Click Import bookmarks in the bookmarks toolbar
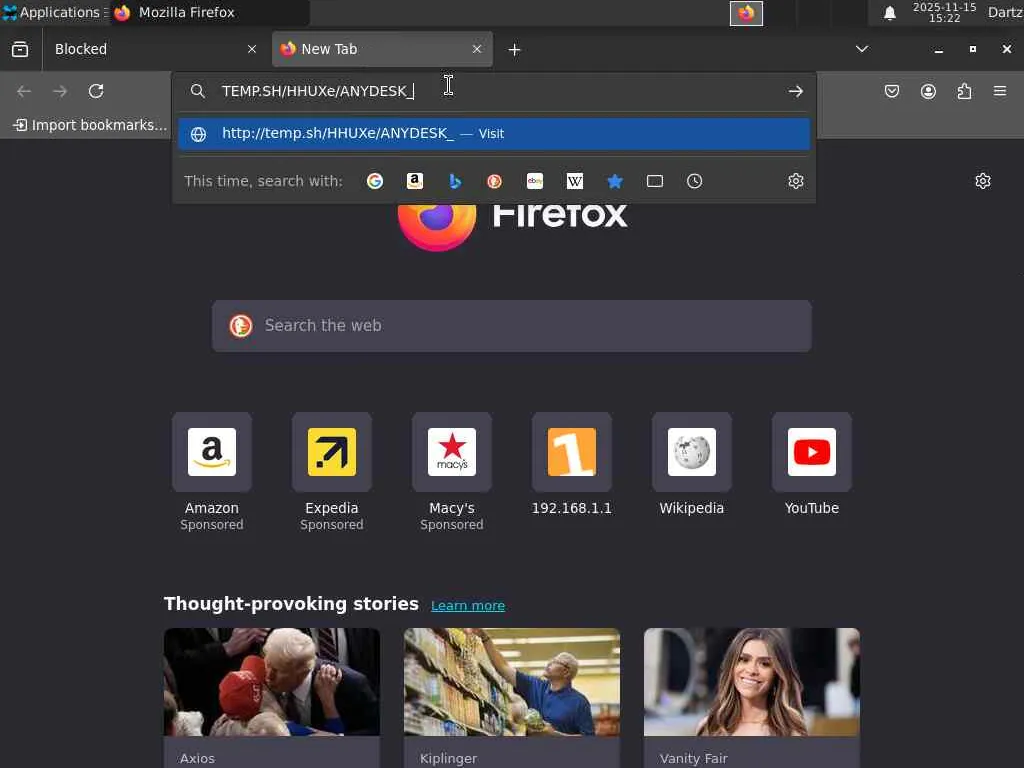 pos(90,125)
